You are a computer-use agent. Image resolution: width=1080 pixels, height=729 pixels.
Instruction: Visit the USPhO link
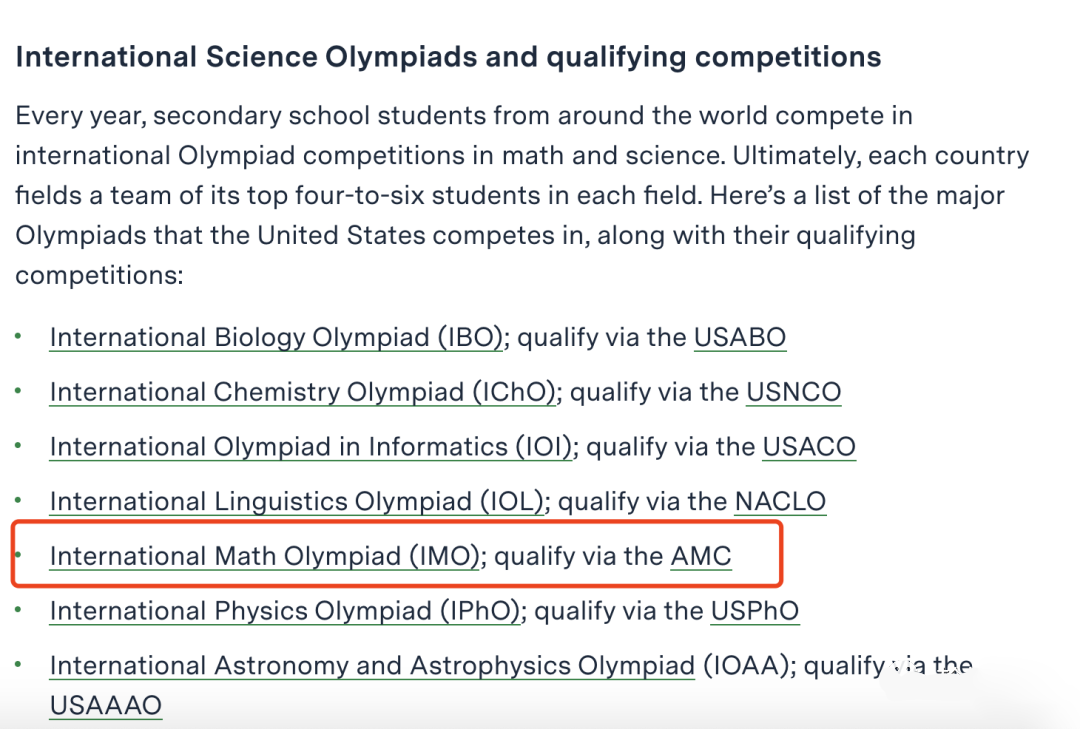755,610
